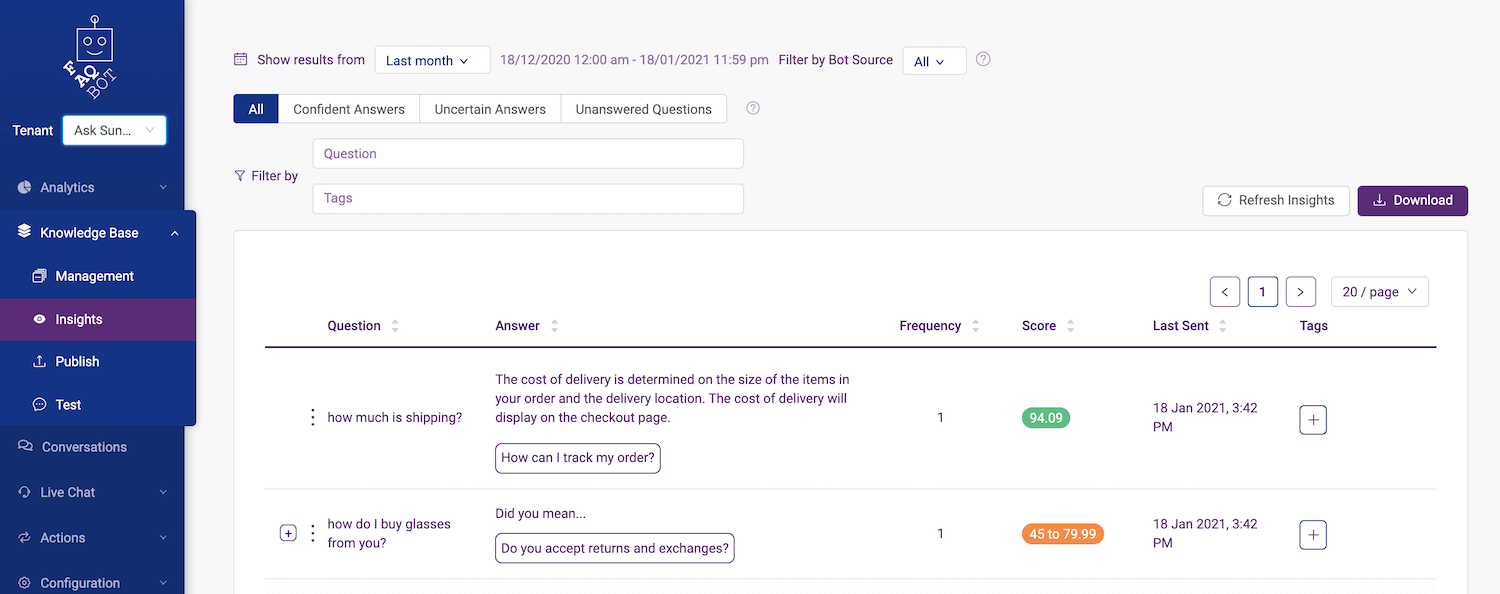
Task: Open Management in the sidebar
Action: (98, 276)
